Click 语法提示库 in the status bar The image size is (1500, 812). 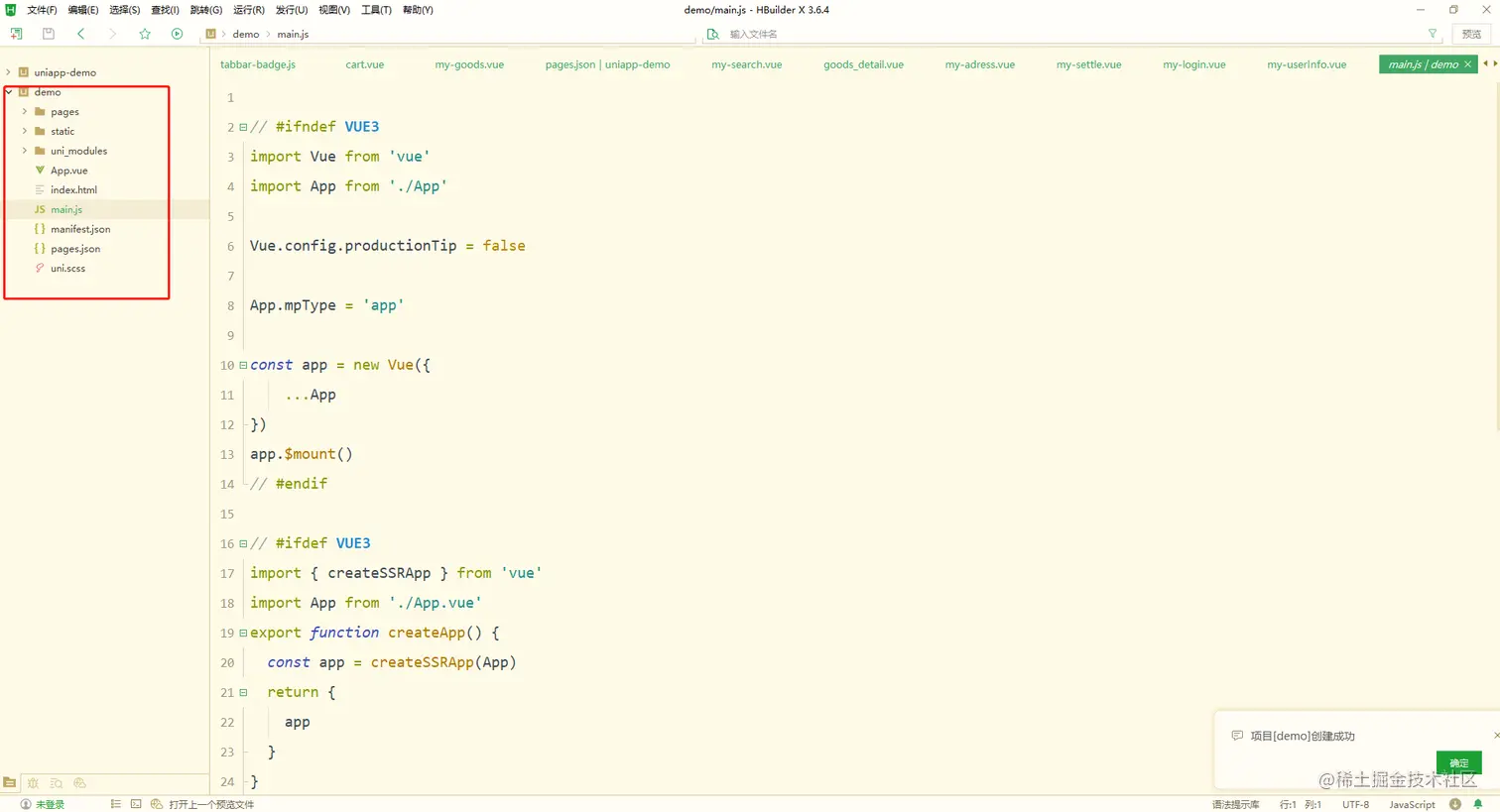pyautogui.click(x=1235, y=804)
